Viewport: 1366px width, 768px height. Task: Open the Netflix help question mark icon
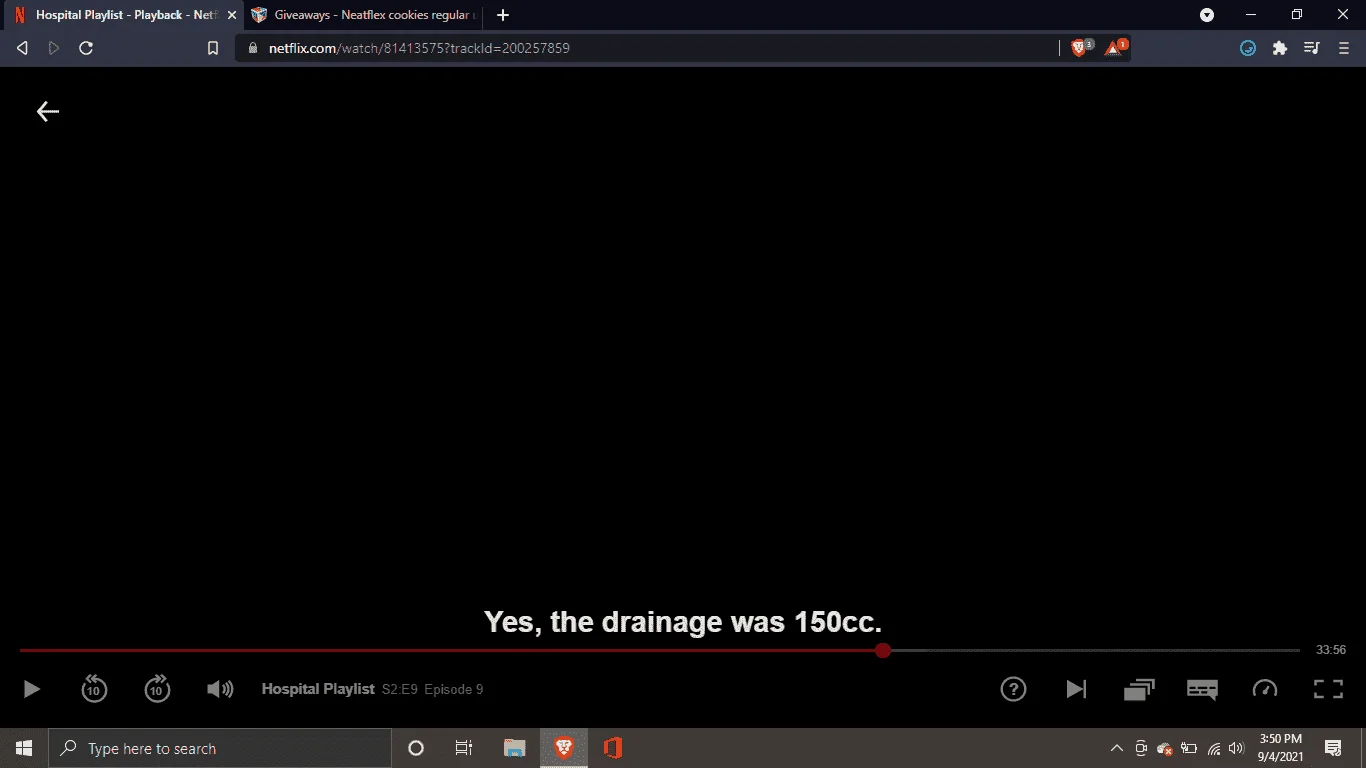point(1013,689)
